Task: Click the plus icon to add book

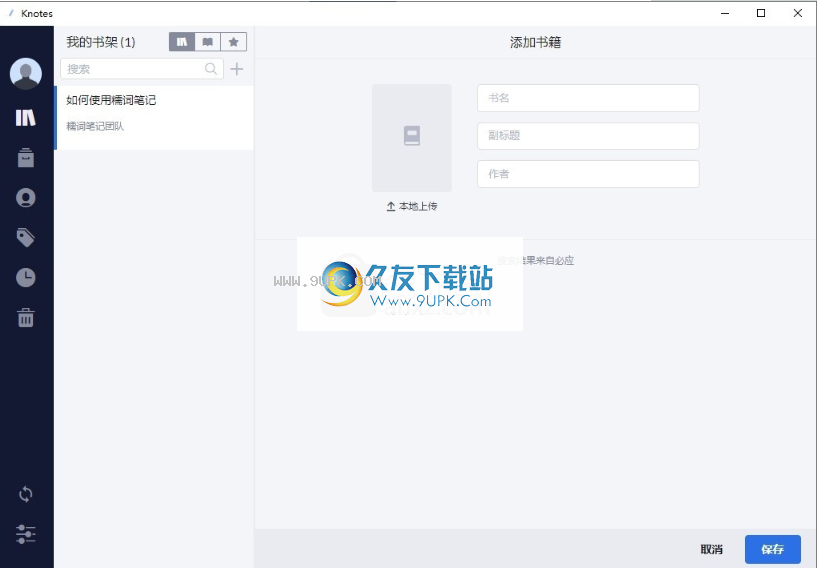Action: (237, 69)
